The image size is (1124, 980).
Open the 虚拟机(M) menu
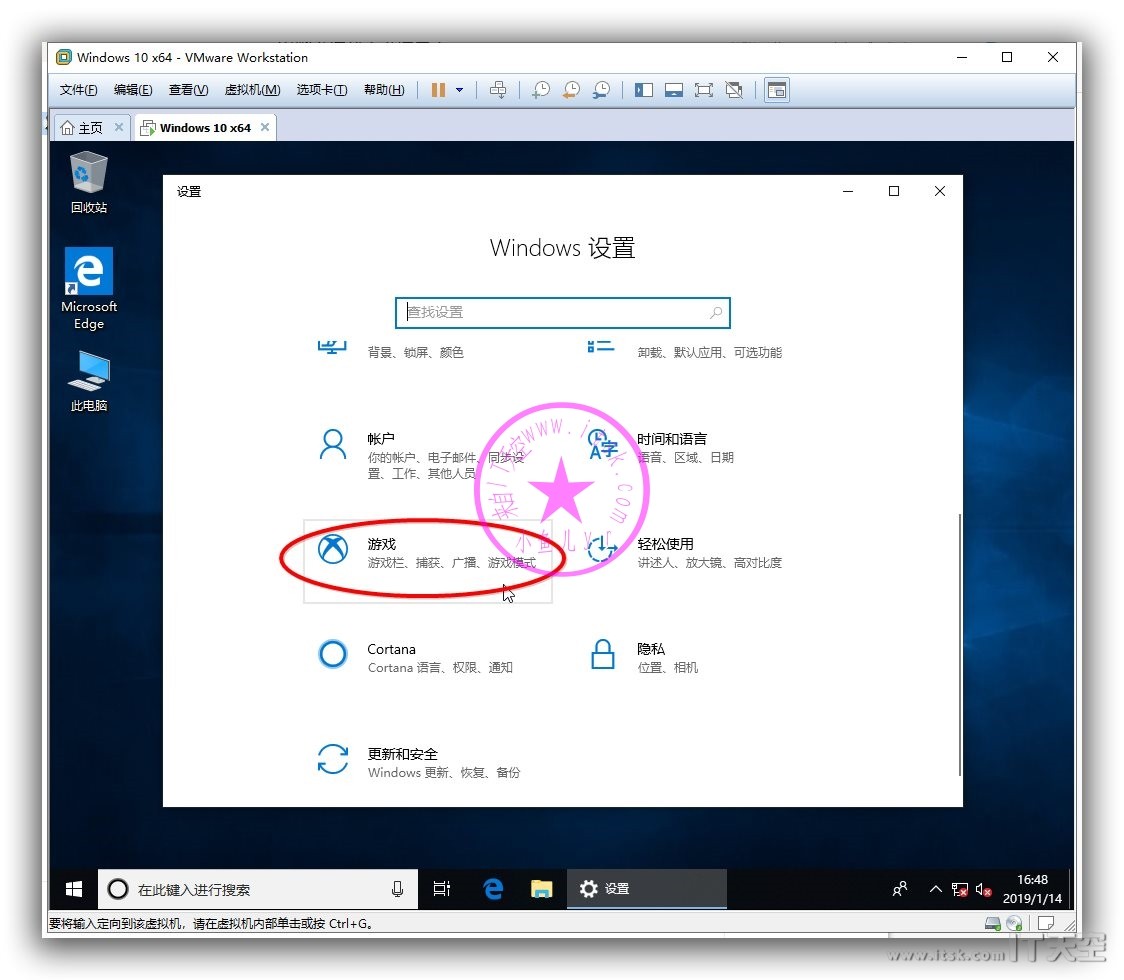click(x=252, y=90)
